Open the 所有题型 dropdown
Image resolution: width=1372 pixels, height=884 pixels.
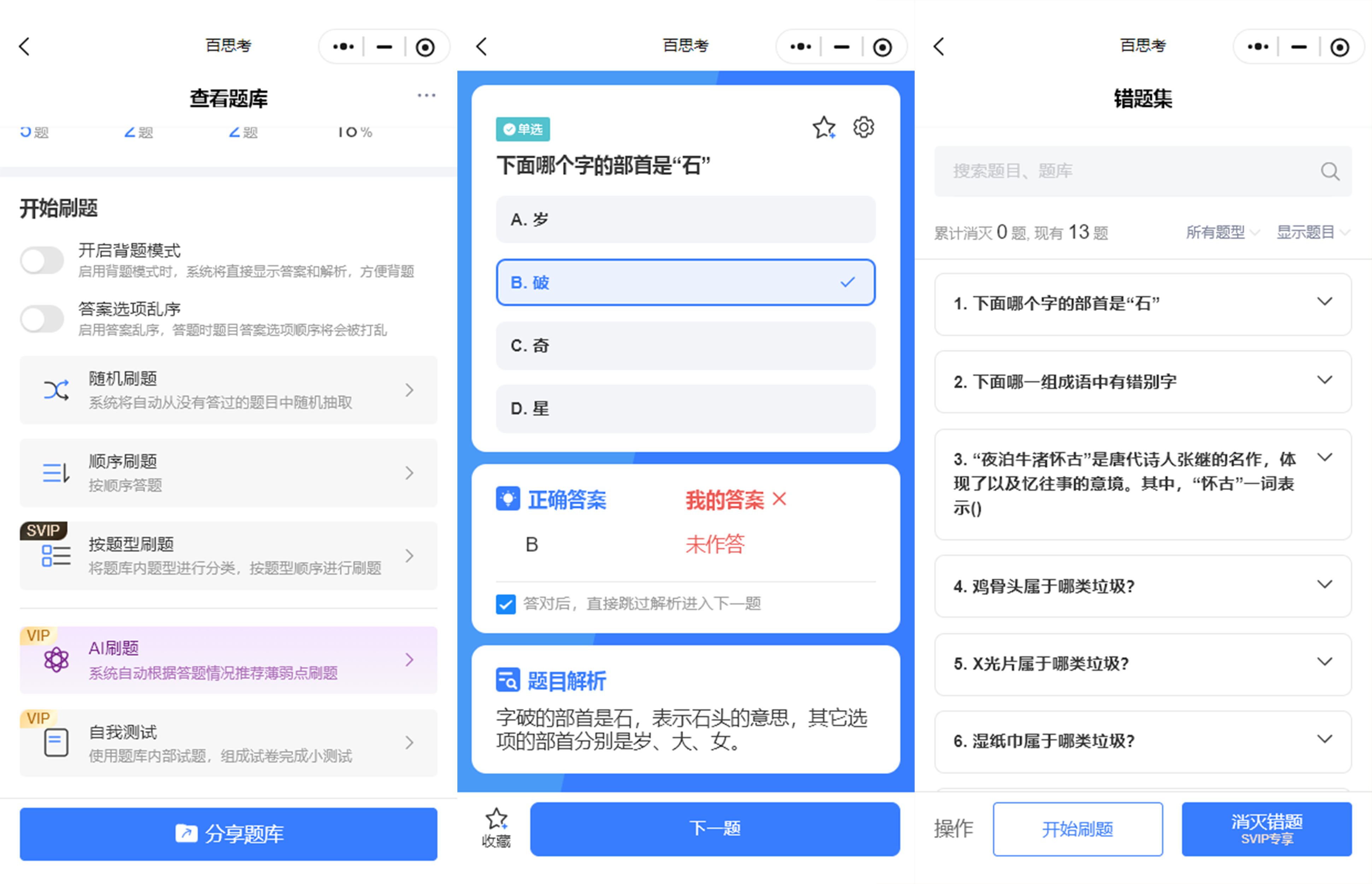coord(1222,232)
